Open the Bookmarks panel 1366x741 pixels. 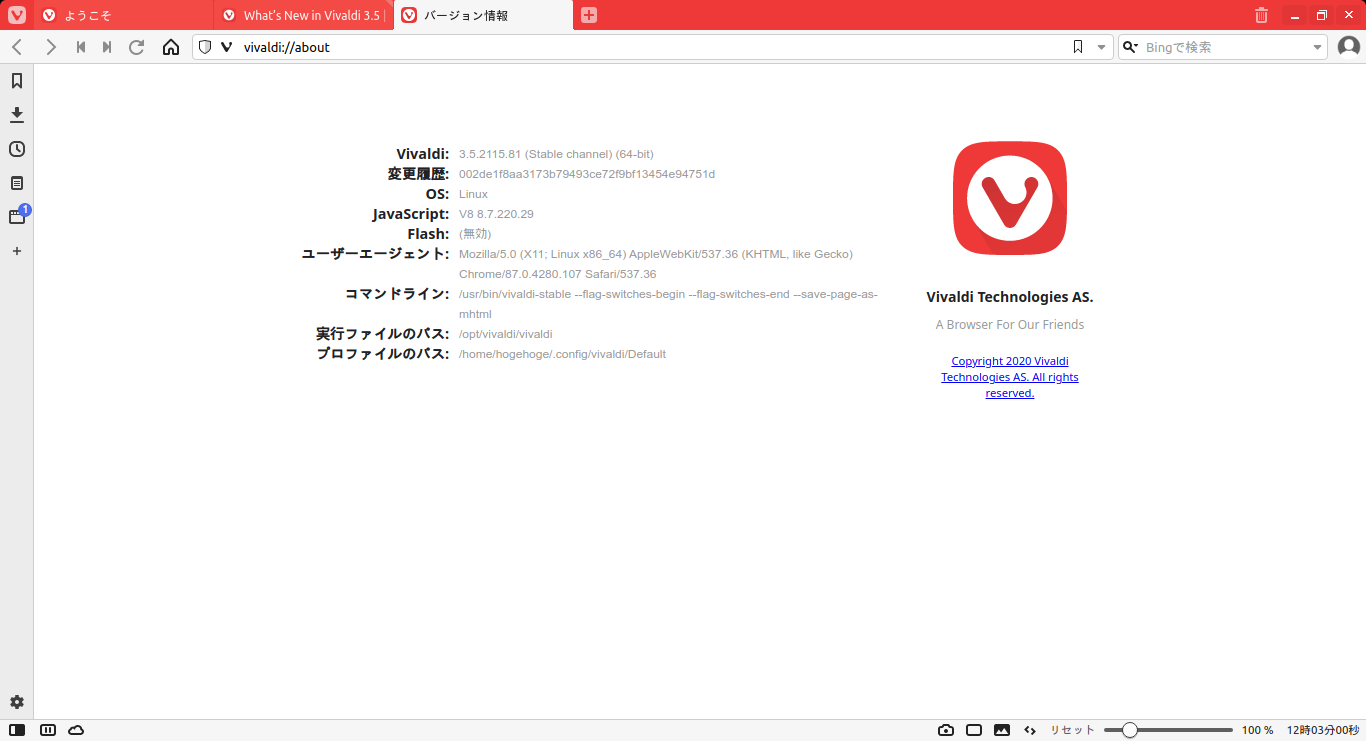[x=17, y=81]
